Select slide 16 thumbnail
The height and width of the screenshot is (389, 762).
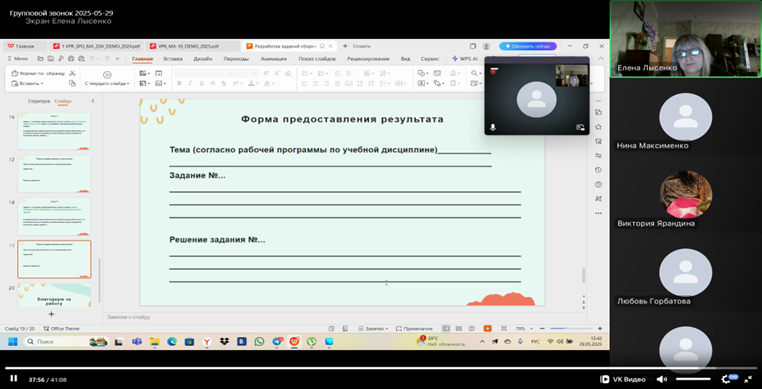pos(54,131)
